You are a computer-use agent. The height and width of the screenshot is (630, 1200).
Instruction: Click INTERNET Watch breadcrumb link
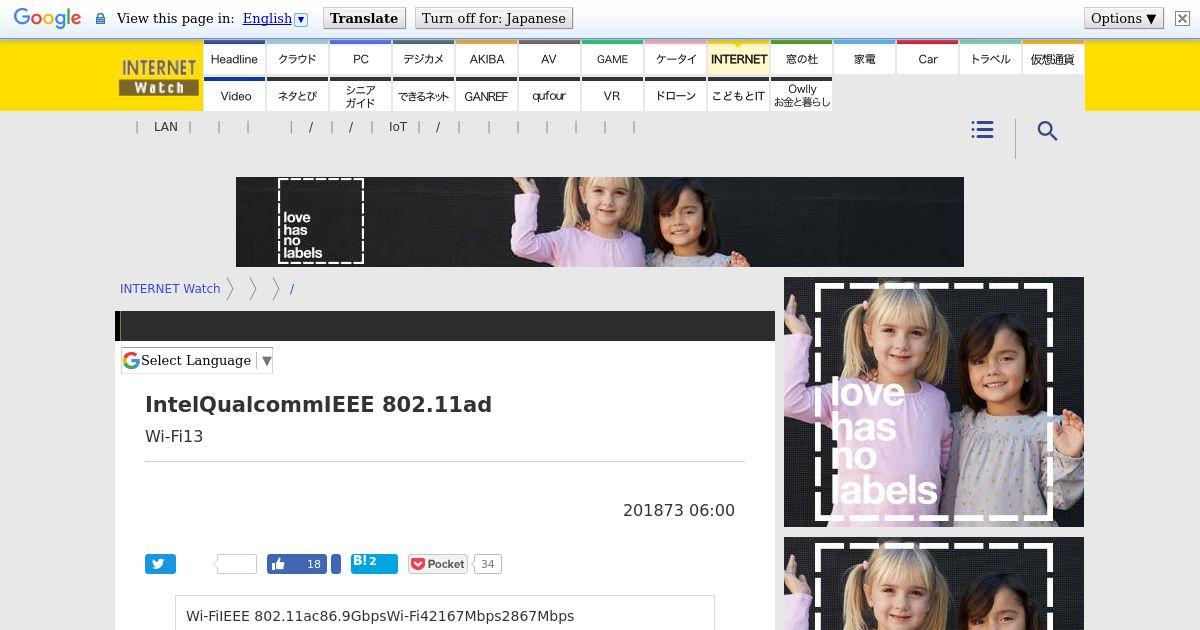tap(170, 288)
